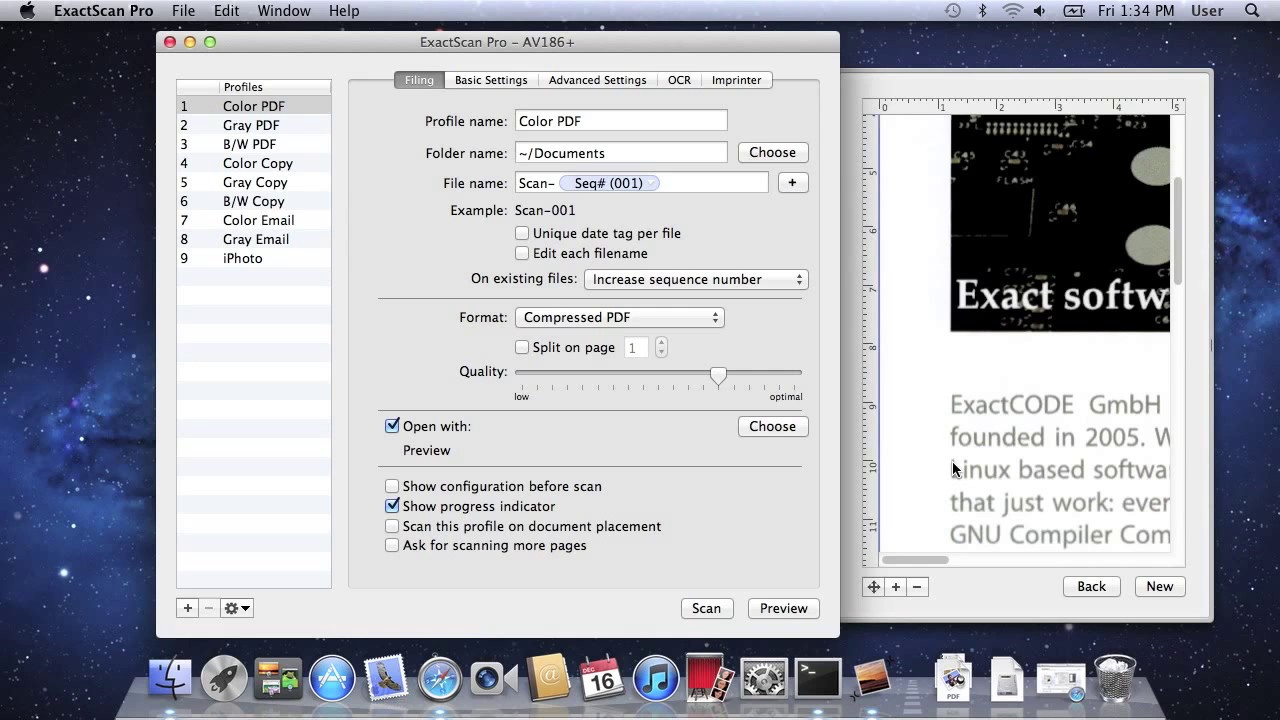Open the OCR tab

(679, 80)
